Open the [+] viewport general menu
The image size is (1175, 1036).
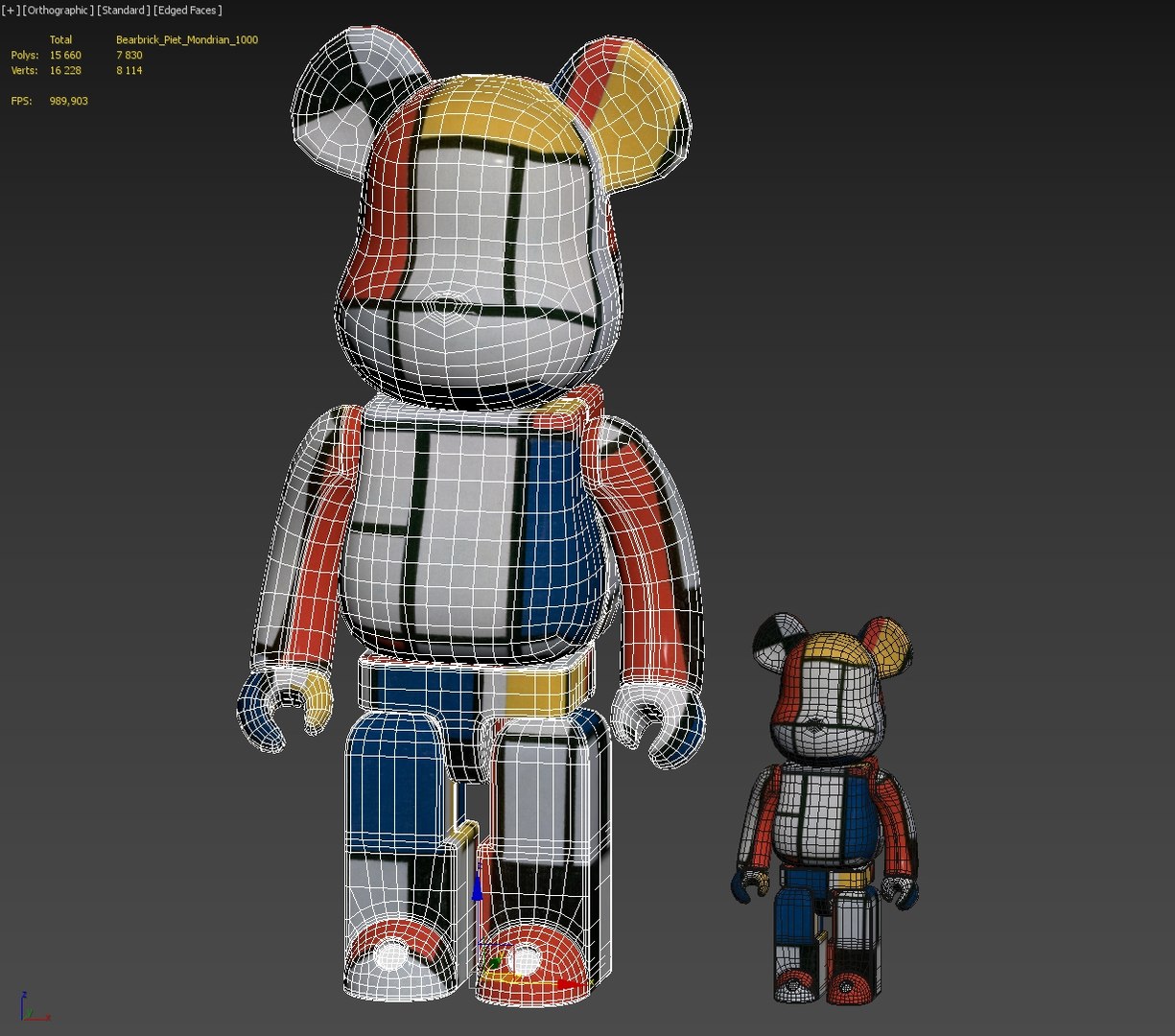point(9,11)
